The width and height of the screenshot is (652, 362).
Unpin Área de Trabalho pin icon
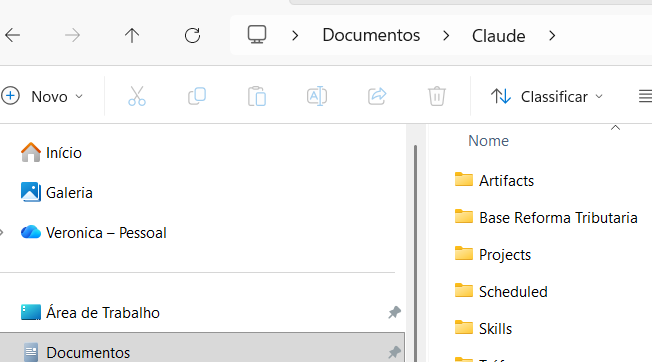(394, 313)
